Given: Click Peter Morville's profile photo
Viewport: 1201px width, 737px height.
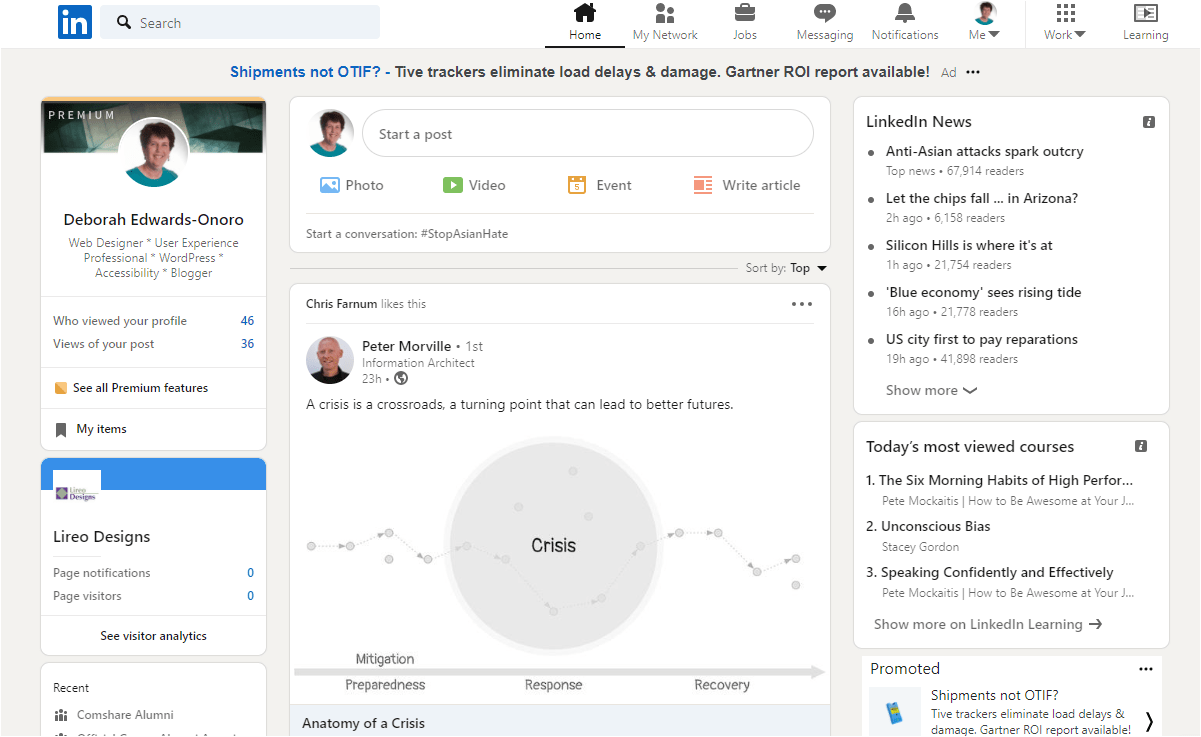Looking at the screenshot, I should pyautogui.click(x=329, y=360).
